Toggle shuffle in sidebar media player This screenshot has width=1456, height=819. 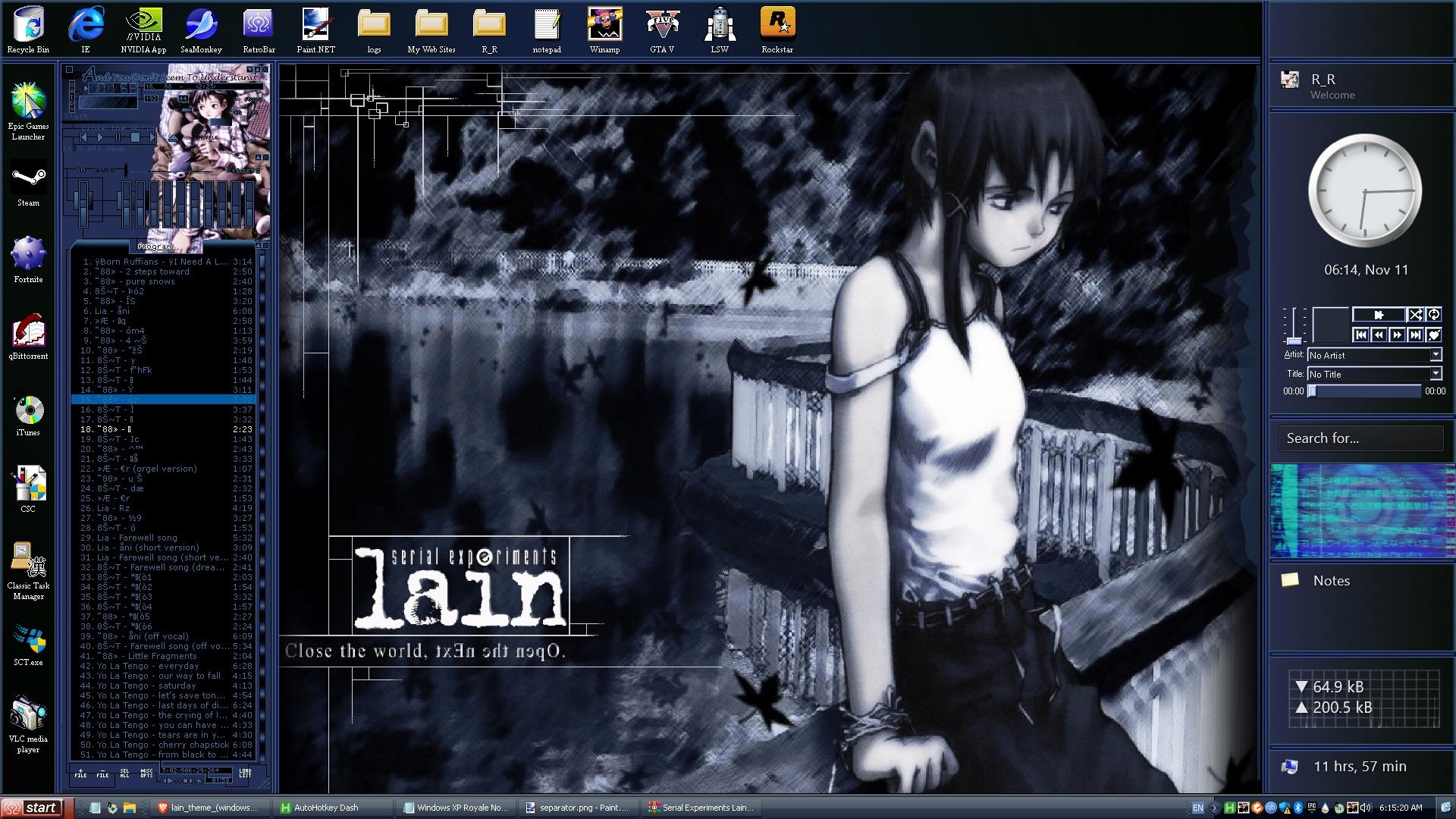tap(1415, 315)
